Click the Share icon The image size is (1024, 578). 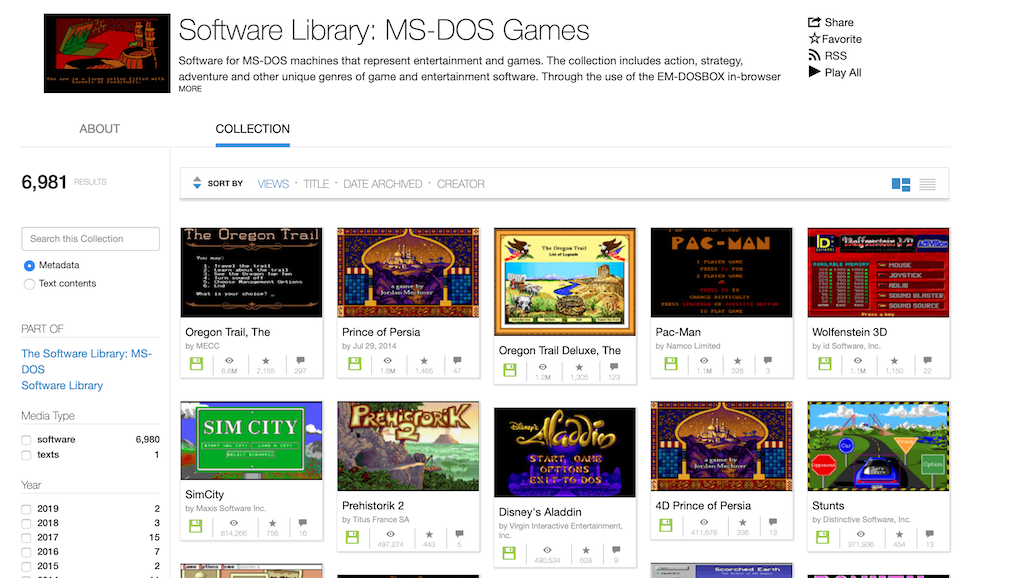tap(814, 22)
